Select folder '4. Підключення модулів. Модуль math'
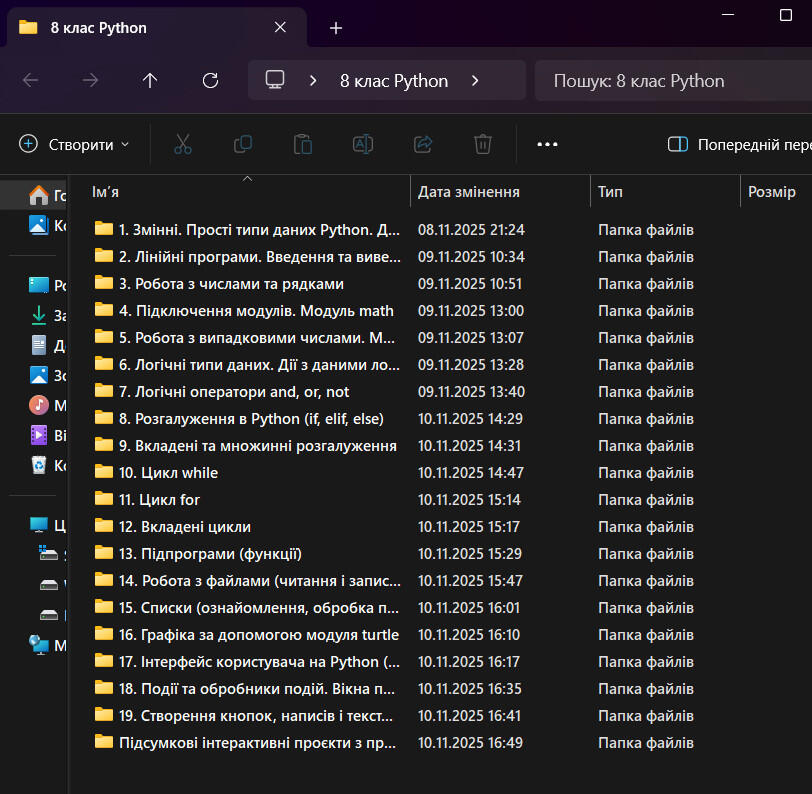 [x=246, y=311]
